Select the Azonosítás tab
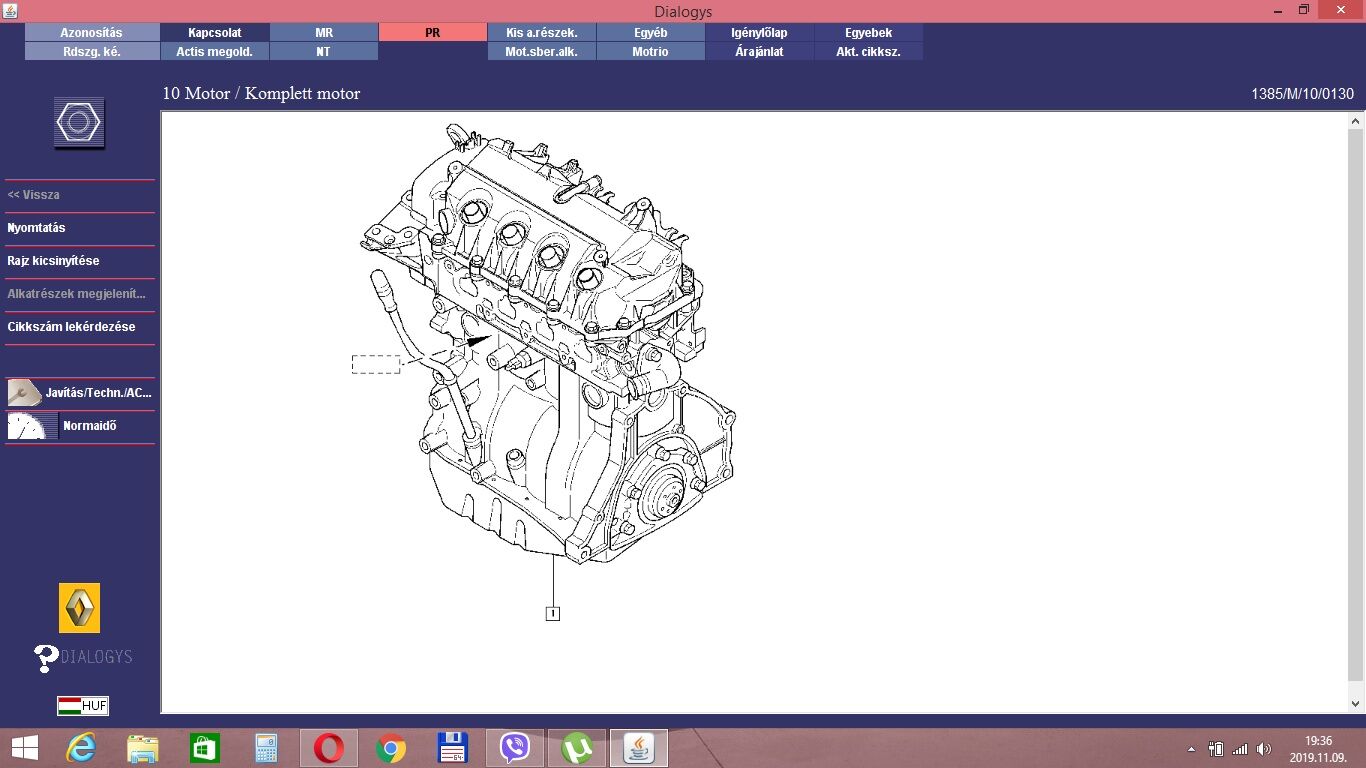This screenshot has width=1366, height=768. (91, 32)
